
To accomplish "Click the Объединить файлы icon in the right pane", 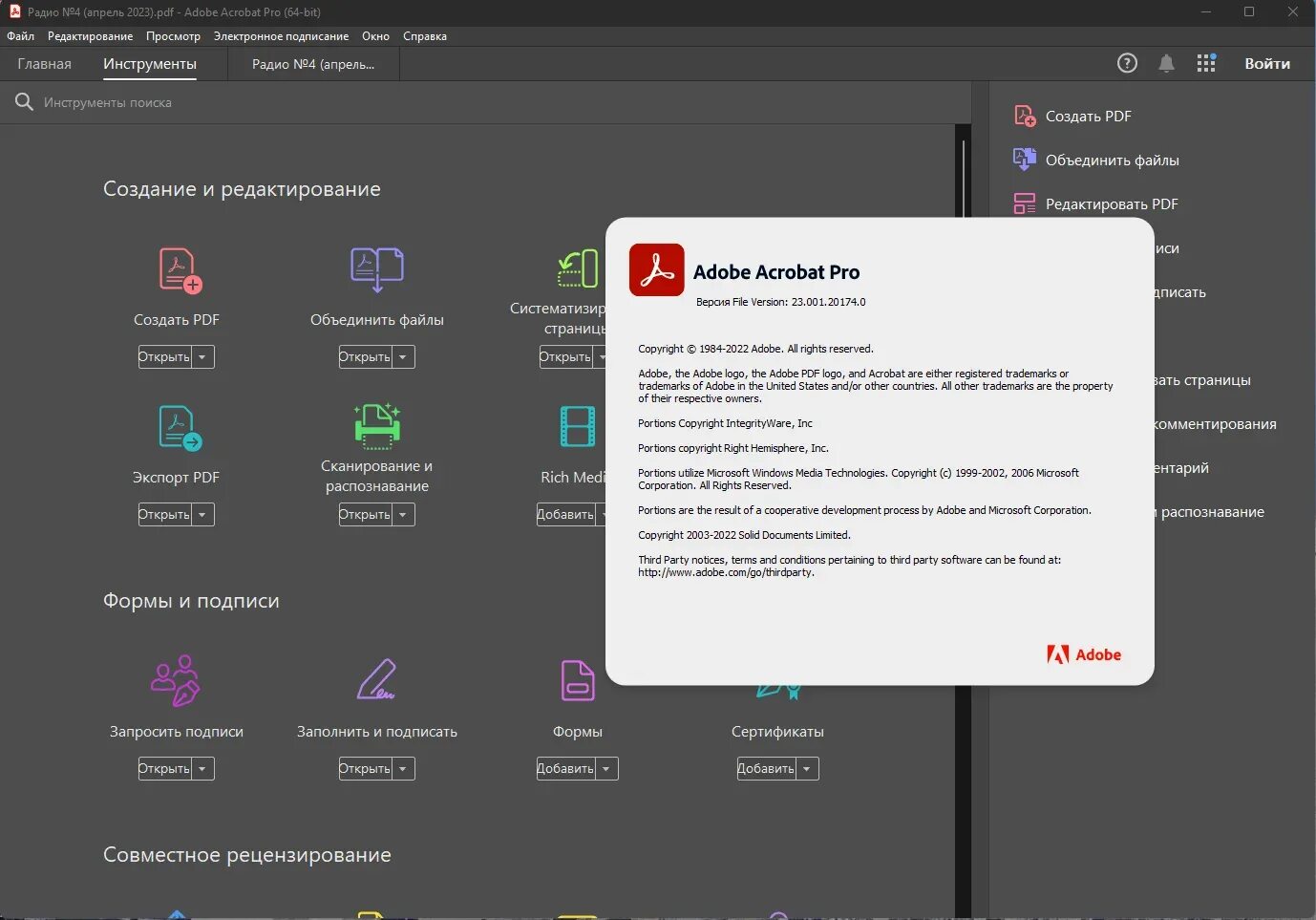I will click(1025, 160).
